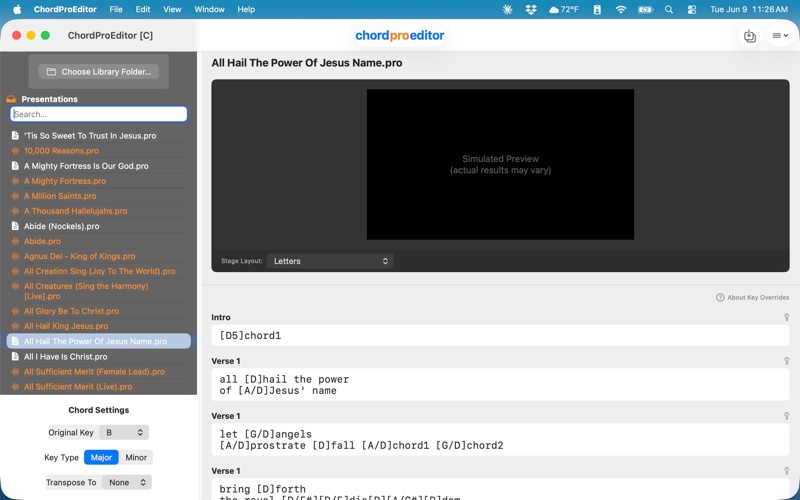The height and width of the screenshot is (500, 800).
Task: Click file icon beside A Mighty Fortress Is Our God.pro
Action: 15,166
